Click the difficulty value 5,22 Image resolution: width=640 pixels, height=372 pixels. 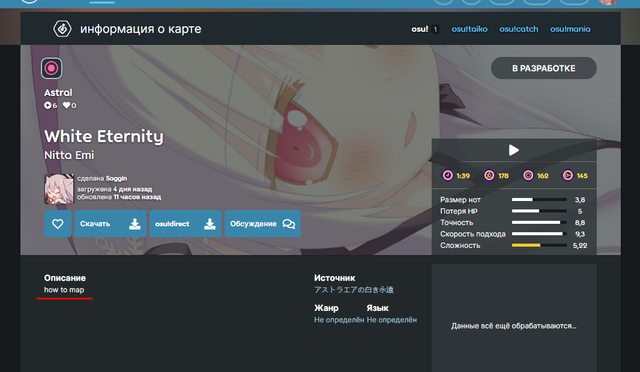point(580,245)
